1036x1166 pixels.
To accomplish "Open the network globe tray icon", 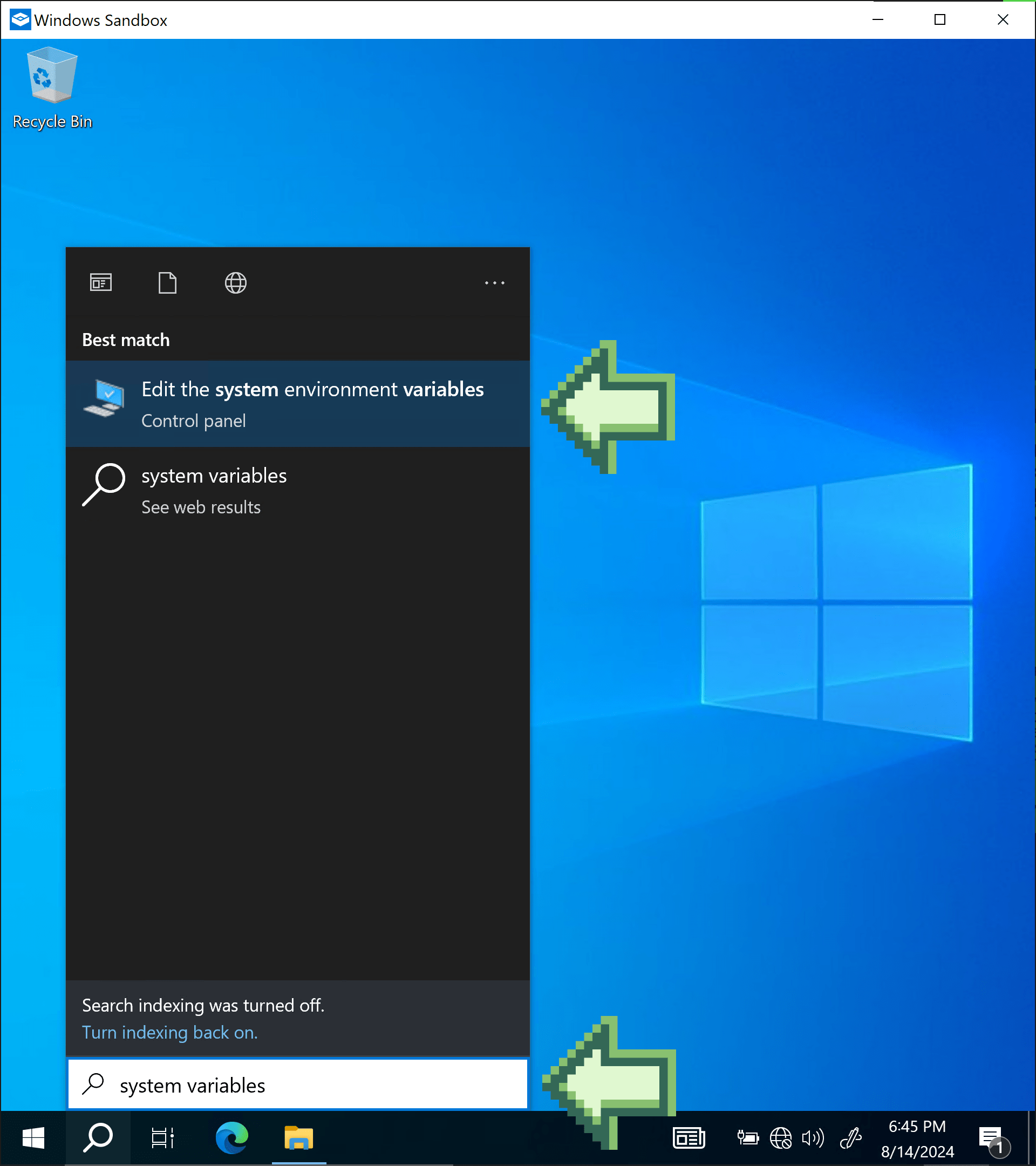I will tap(781, 1138).
